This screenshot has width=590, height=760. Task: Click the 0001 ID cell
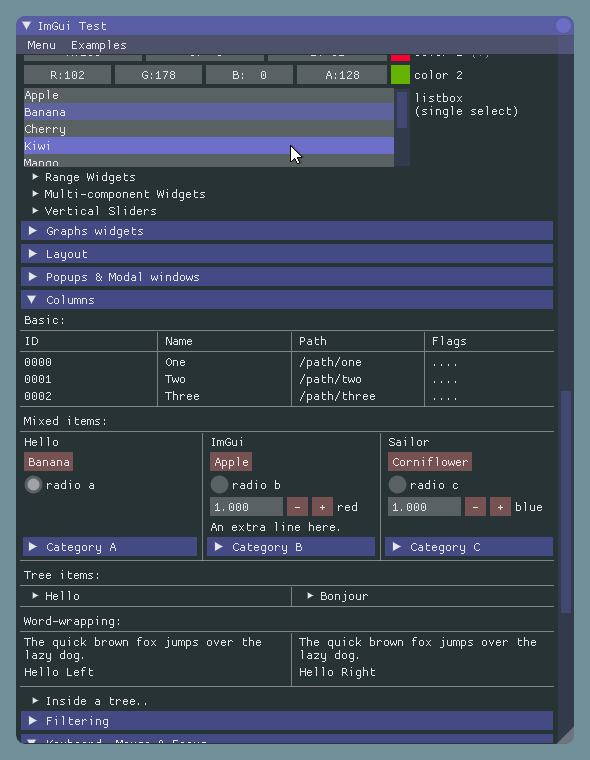tap(38, 379)
